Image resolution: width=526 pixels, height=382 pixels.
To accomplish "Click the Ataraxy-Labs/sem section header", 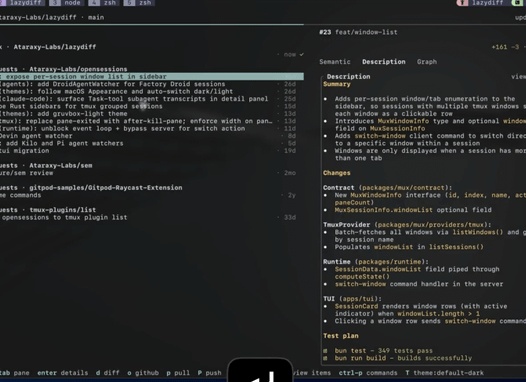I will [x=46, y=165].
